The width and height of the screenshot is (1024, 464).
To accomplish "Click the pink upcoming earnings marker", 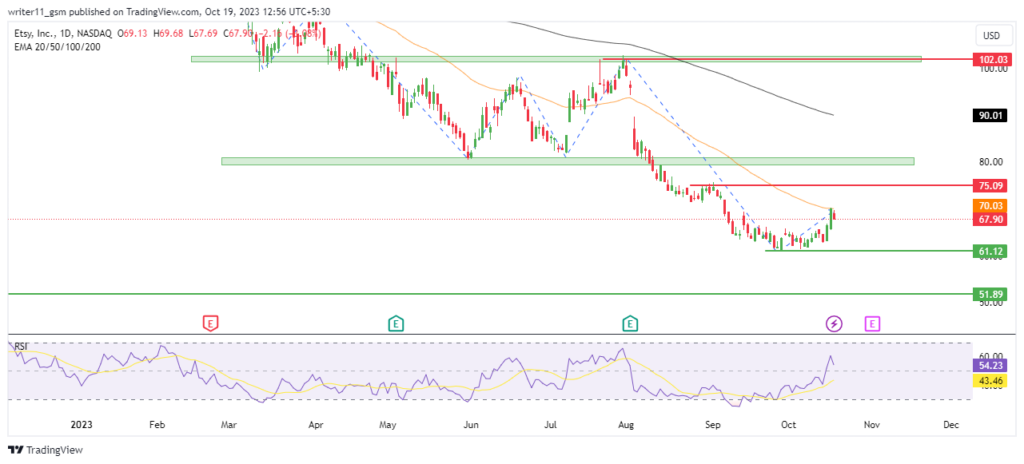I will (872, 323).
